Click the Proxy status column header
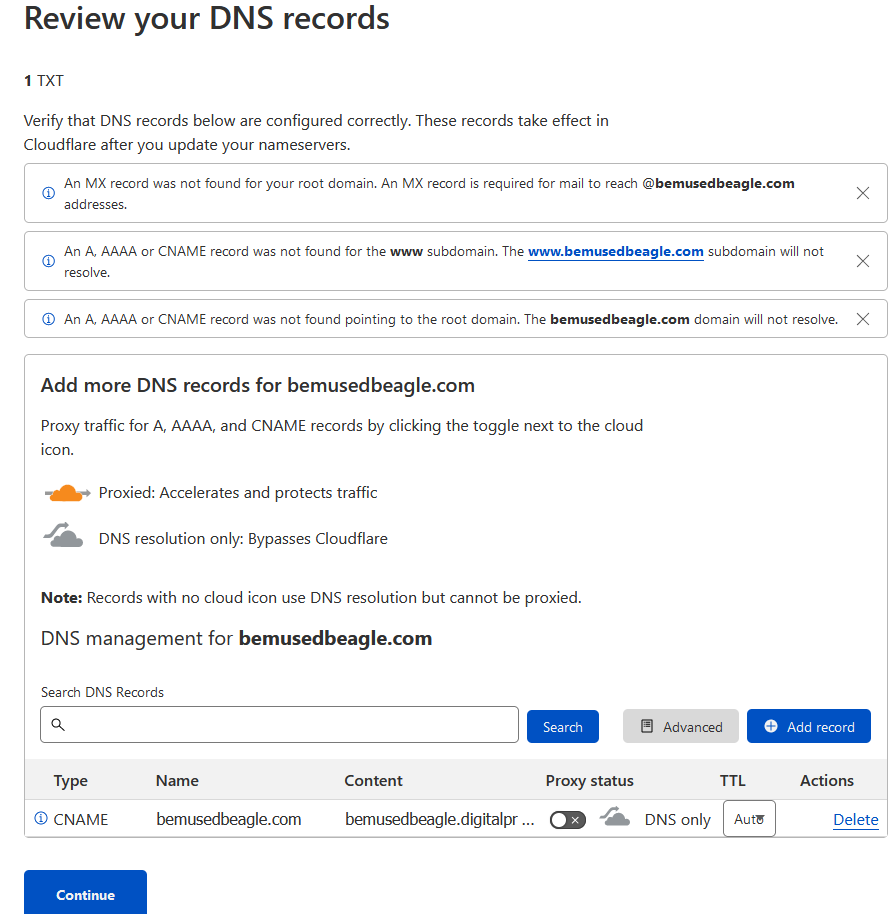The height and width of the screenshot is (914, 896). coord(589,781)
